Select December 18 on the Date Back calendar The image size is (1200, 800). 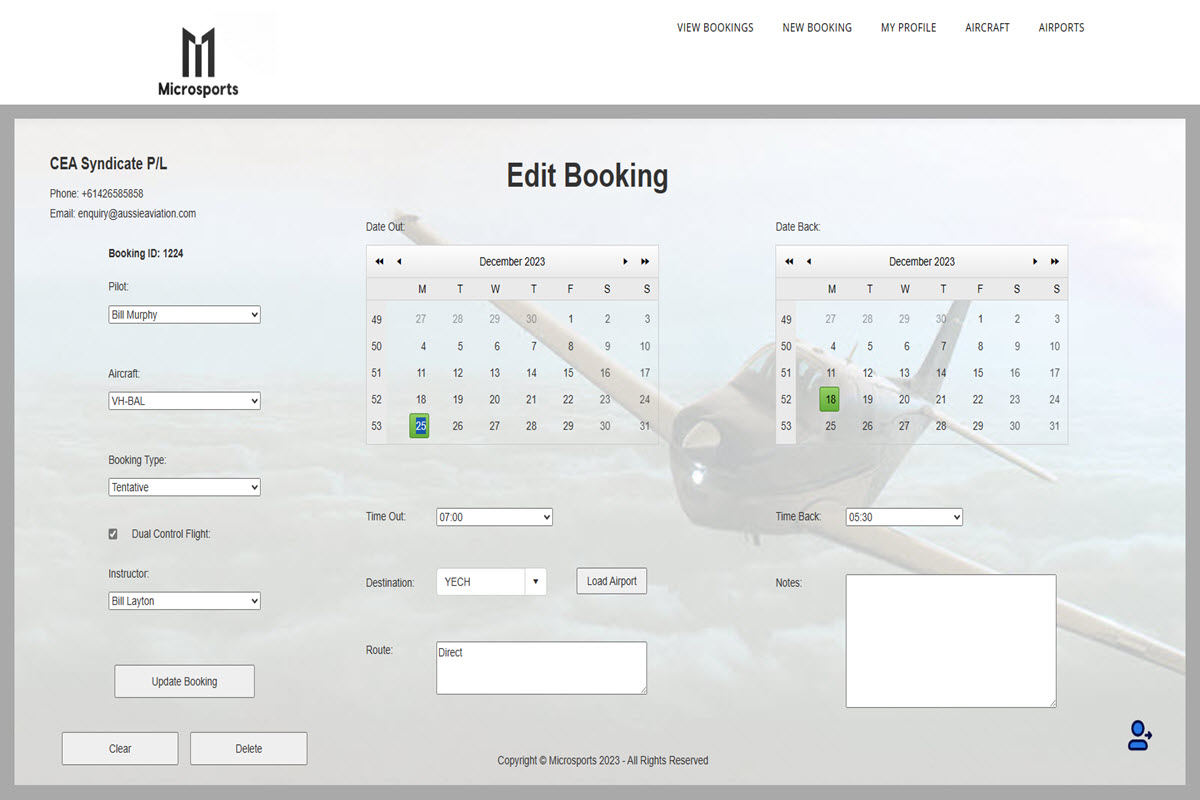[830, 399]
